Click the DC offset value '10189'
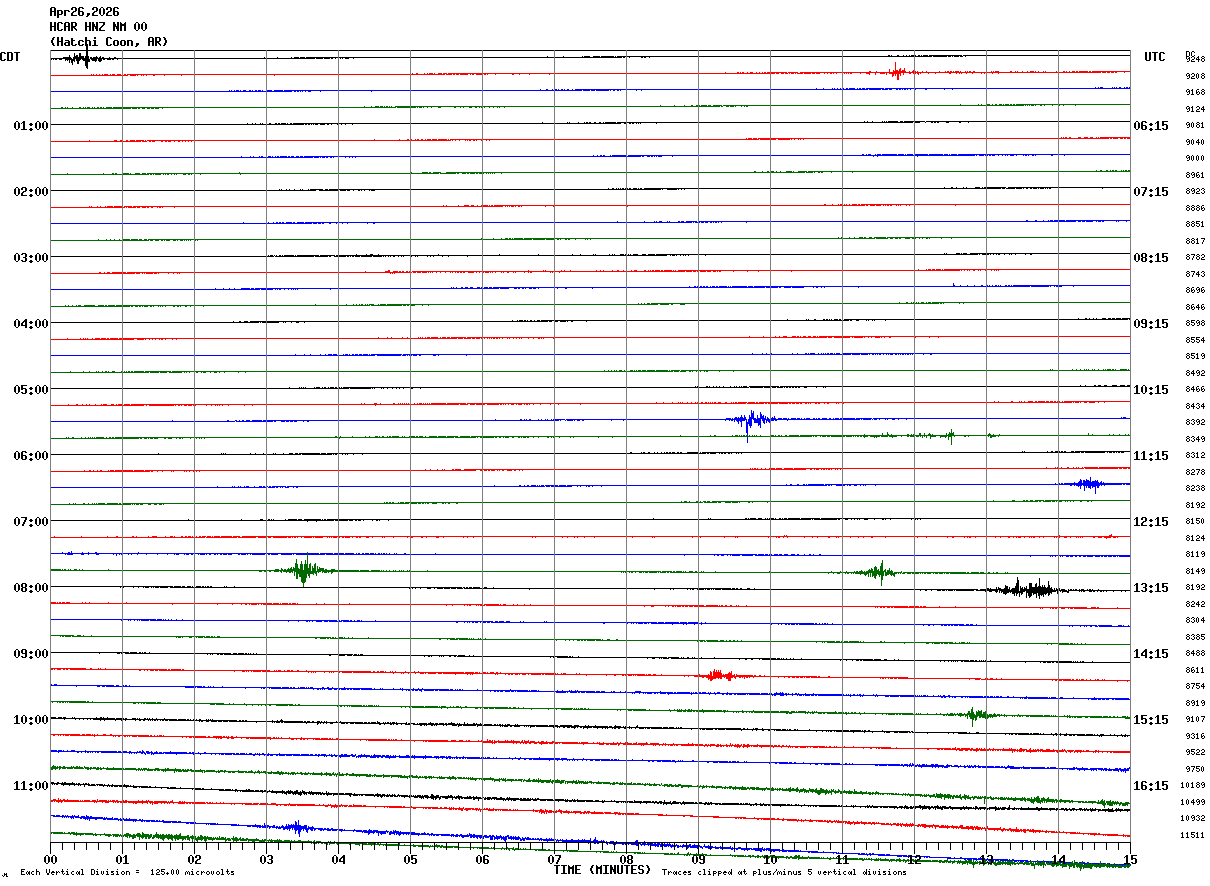This screenshot has width=1210, height=886. click(1193, 785)
